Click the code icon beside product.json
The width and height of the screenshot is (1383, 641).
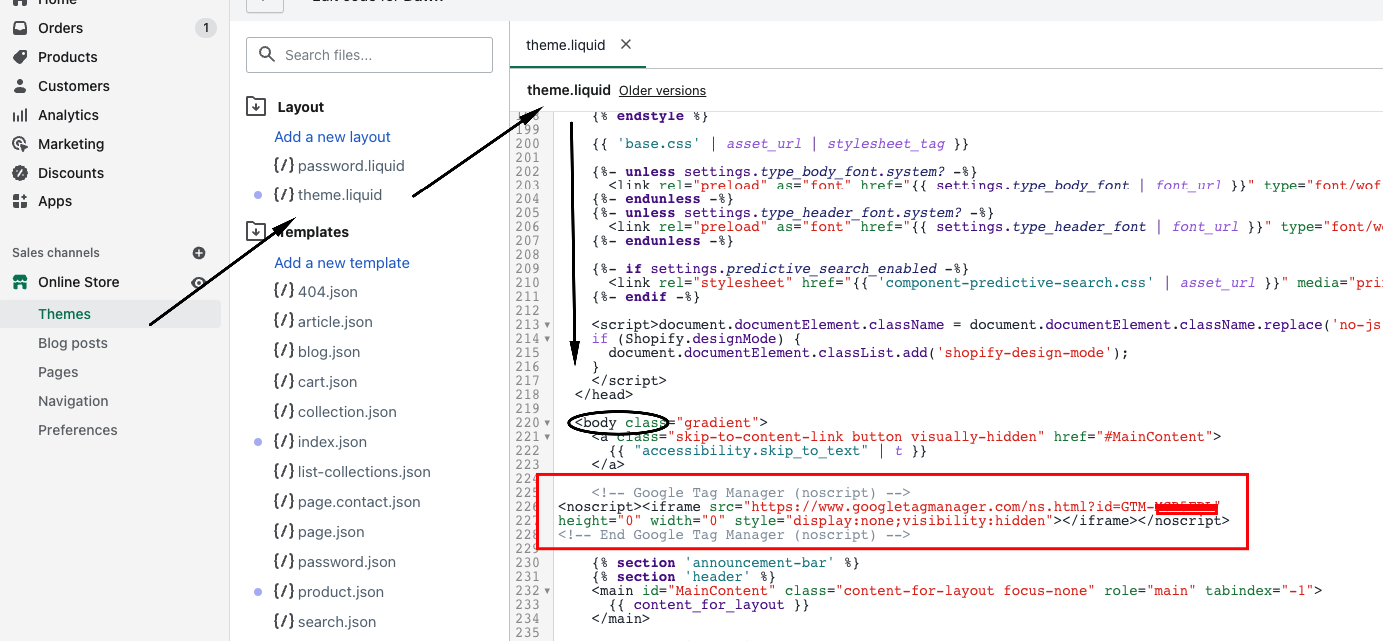point(283,591)
